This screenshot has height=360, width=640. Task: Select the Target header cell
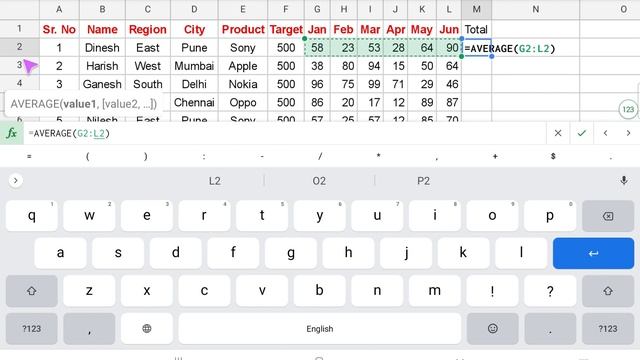point(286,29)
